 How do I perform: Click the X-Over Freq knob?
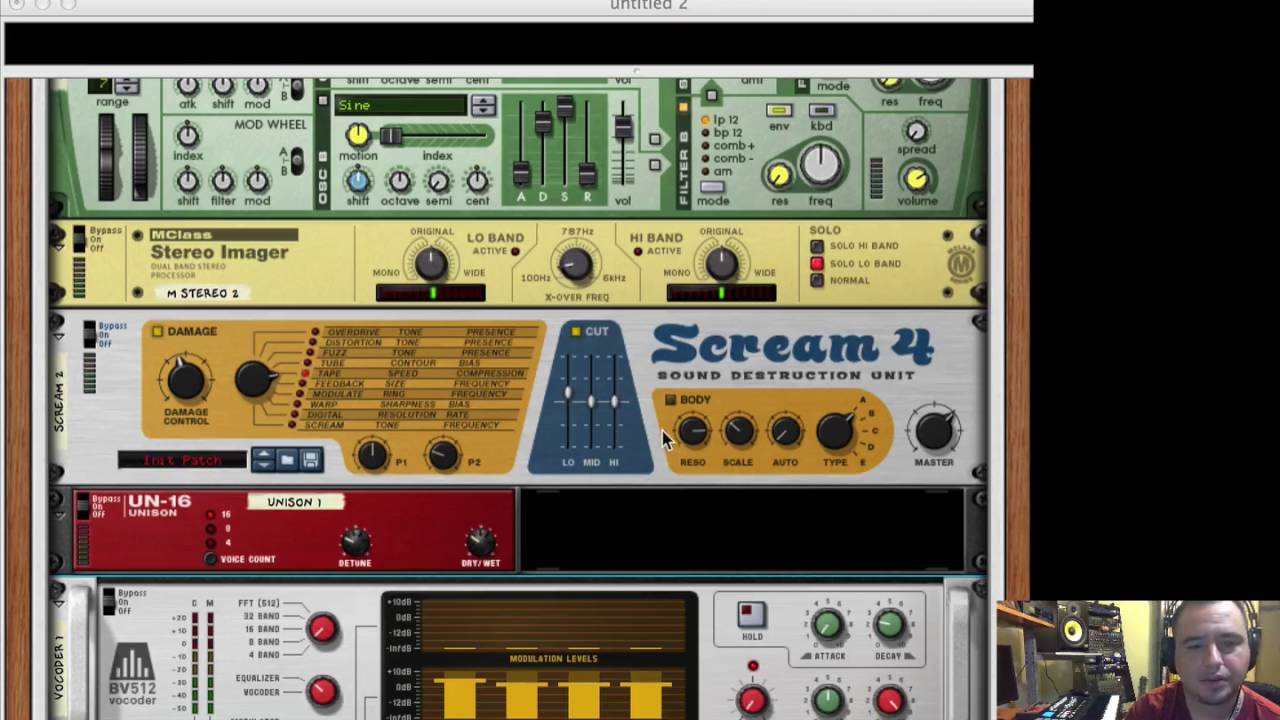coord(575,263)
